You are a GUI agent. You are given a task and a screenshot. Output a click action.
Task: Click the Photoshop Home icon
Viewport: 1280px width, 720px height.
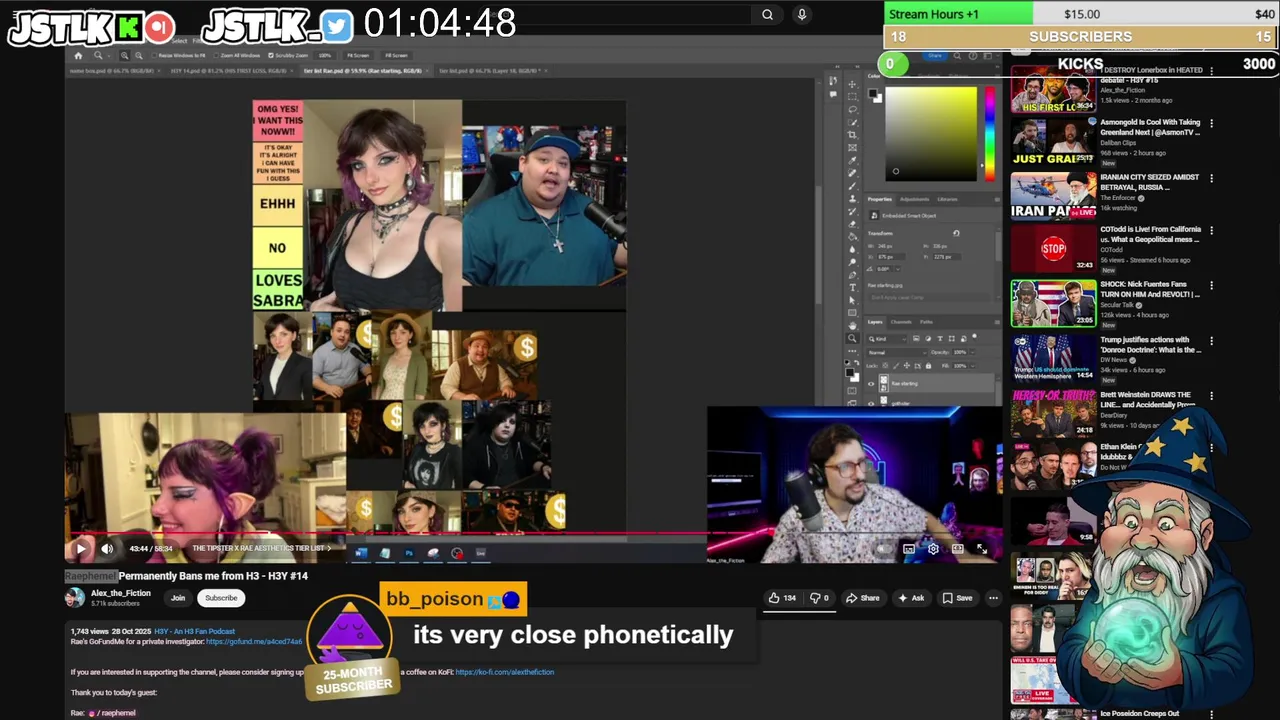(x=78, y=56)
